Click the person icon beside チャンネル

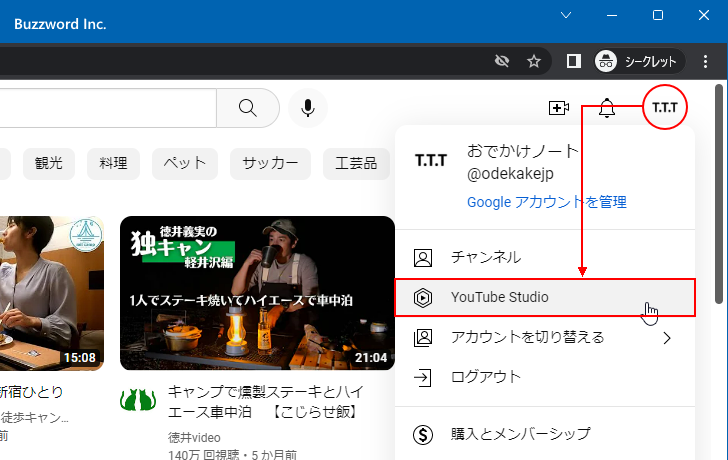(423, 258)
